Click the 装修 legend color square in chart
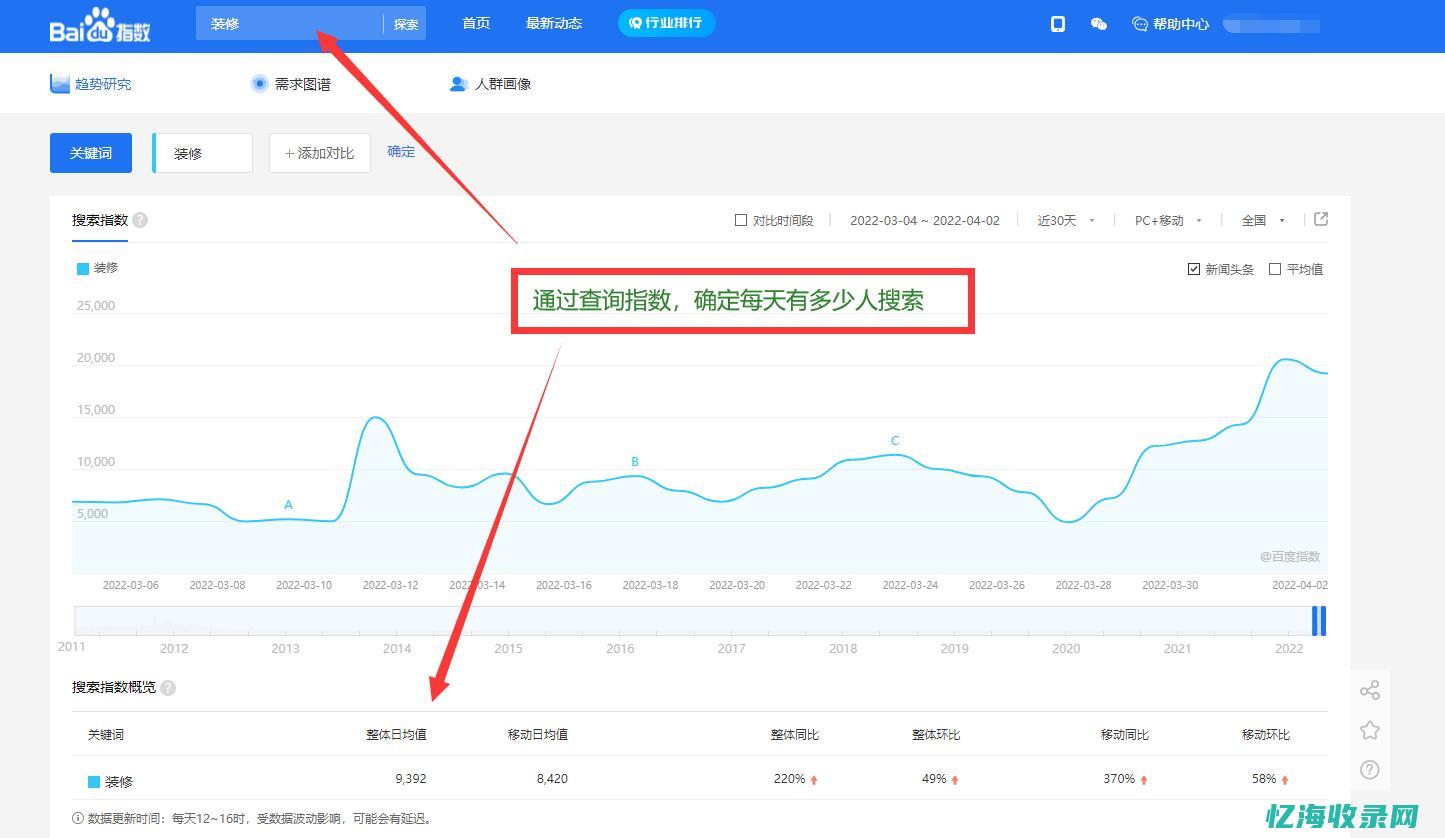1445x838 pixels. pos(83,268)
